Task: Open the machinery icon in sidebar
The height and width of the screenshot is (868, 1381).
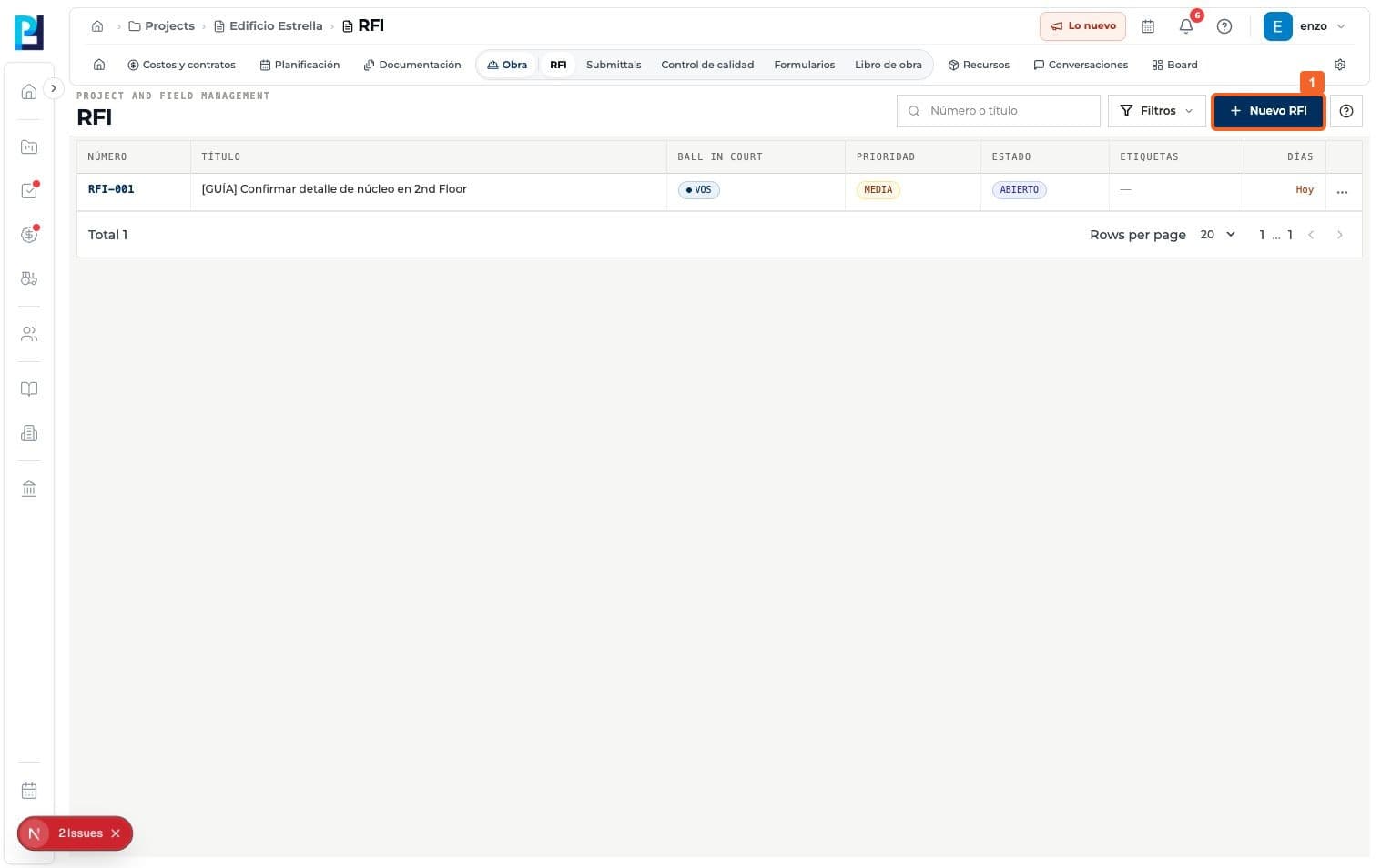Action: coord(29,278)
